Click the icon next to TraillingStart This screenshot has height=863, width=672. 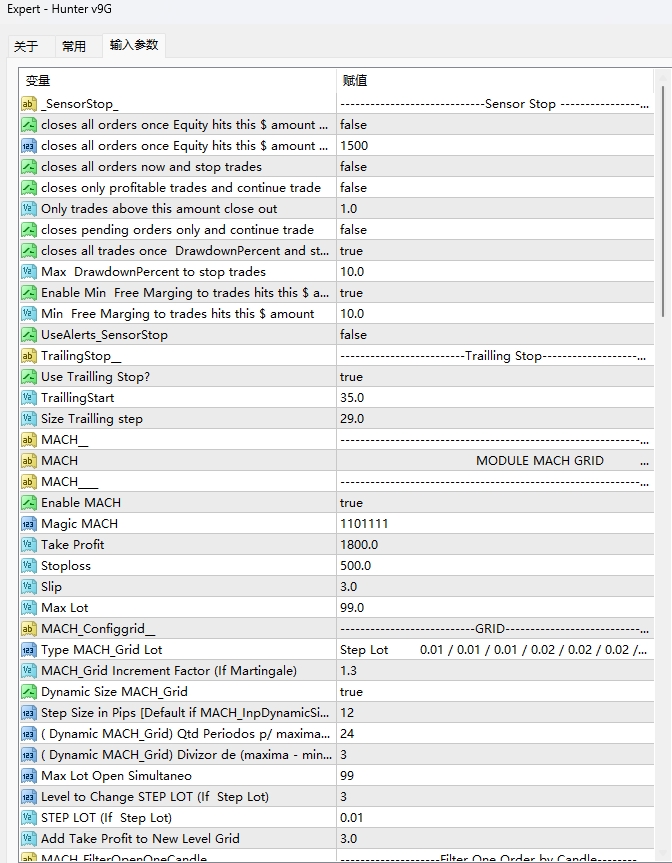(x=29, y=397)
